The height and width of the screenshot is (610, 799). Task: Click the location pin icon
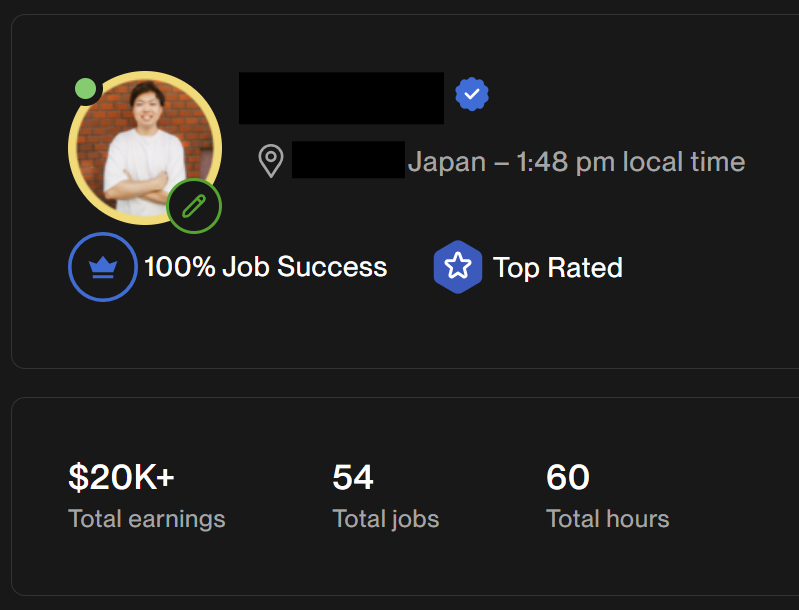[270, 161]
